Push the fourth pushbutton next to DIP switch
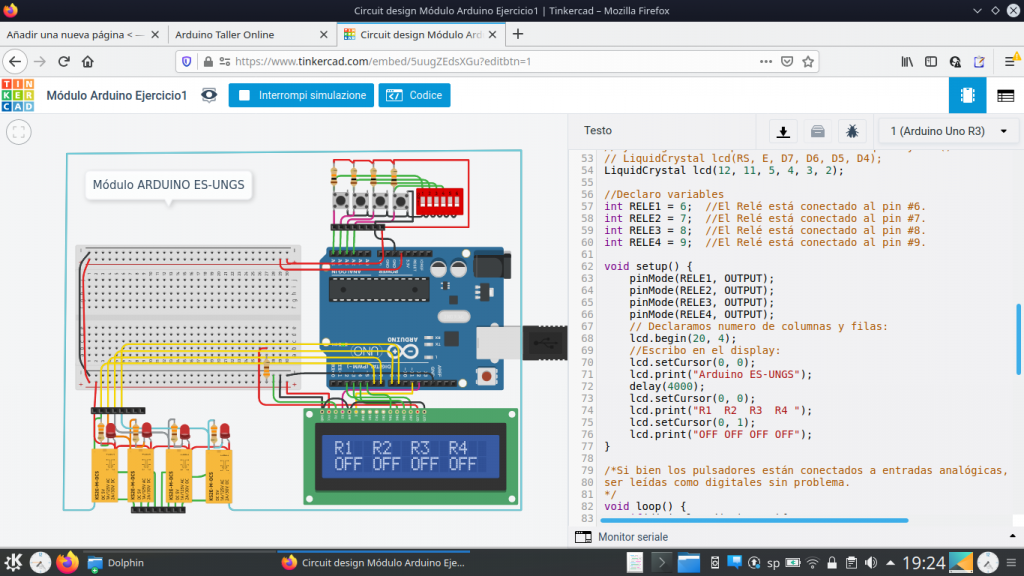This screenshot has height=576, width=1024. tap(400, 200)
